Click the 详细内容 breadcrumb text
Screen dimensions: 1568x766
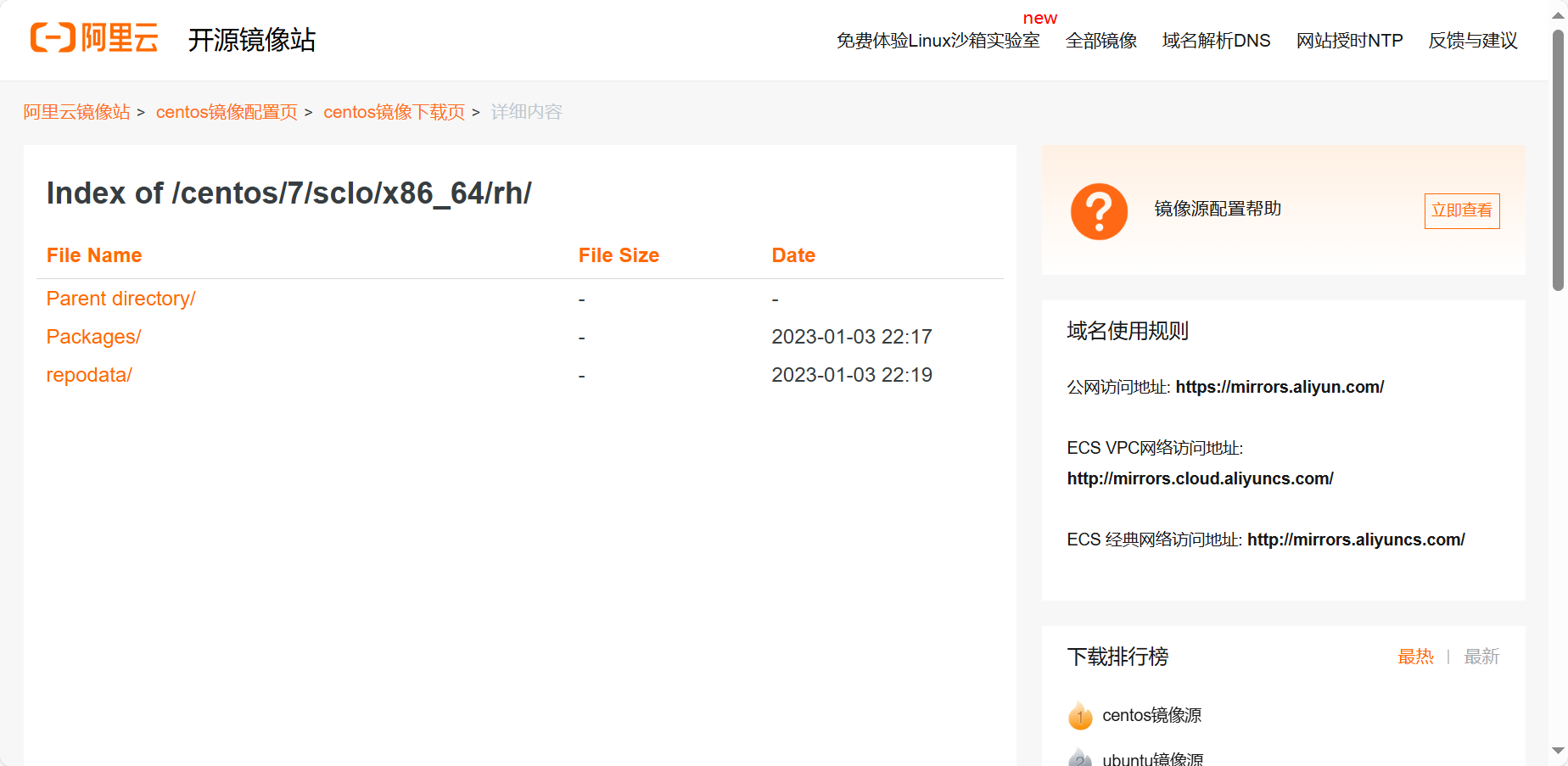(x=526, y=112)
